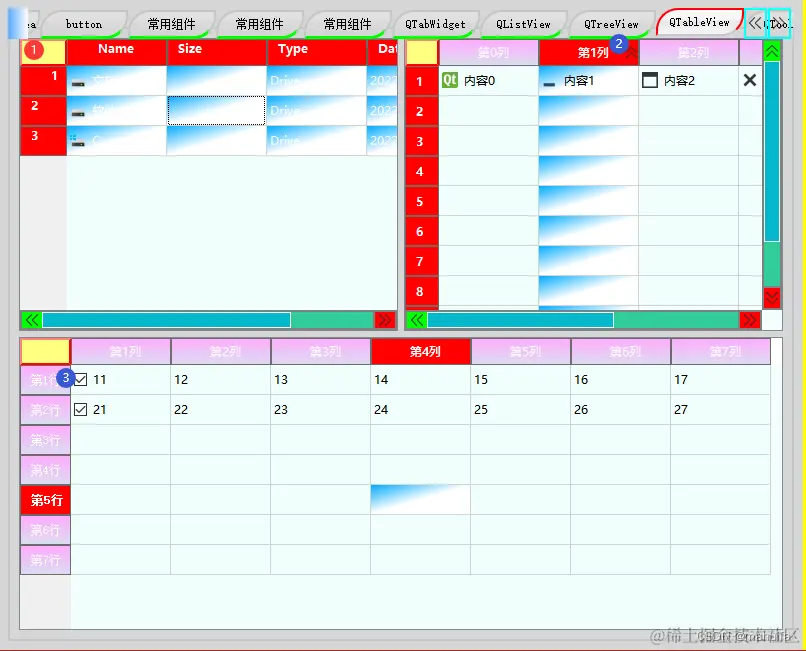Click the green left arrow under the 内容 table
This screenshot has height=651, width=806.
416,320
